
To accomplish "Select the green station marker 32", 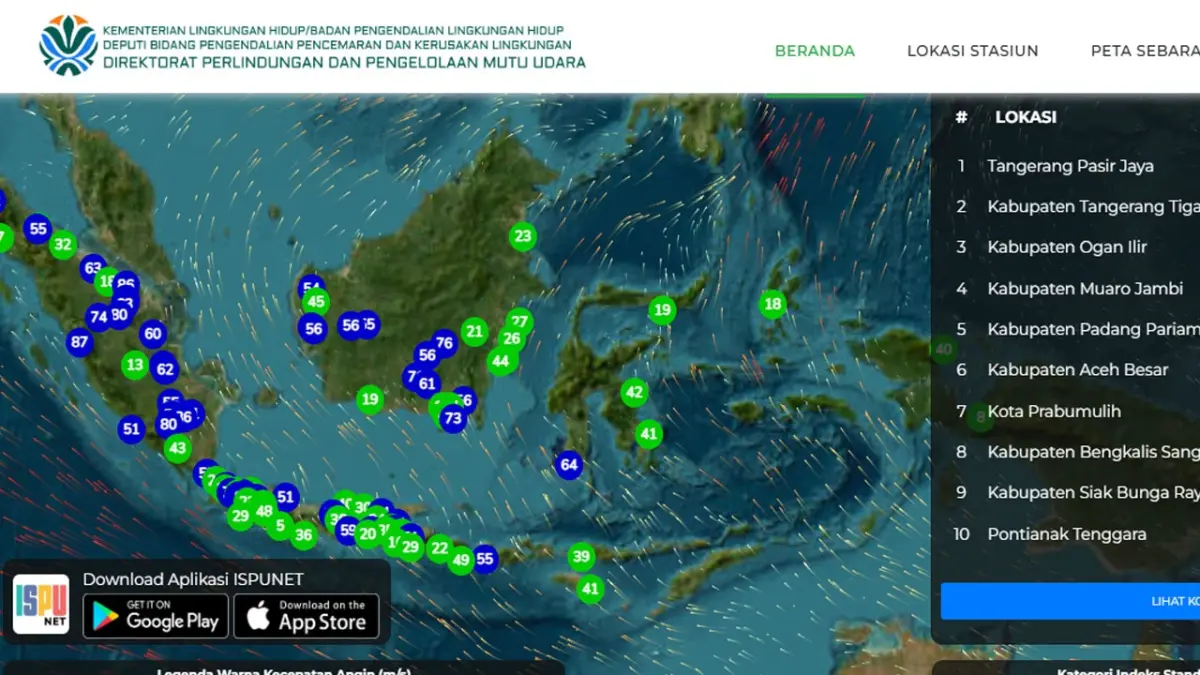I will (63, 244).
